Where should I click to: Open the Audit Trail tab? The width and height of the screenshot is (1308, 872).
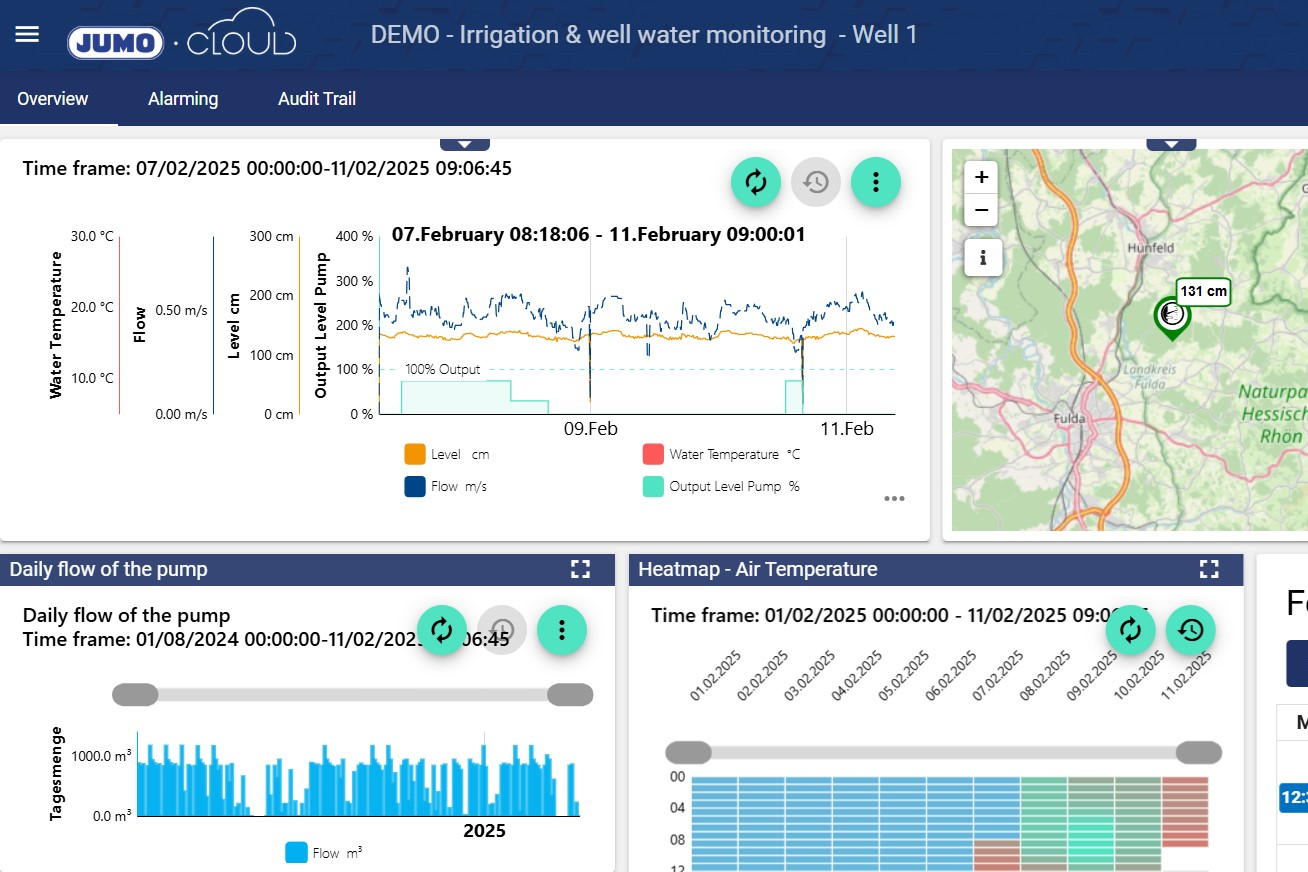coord(316,99)
